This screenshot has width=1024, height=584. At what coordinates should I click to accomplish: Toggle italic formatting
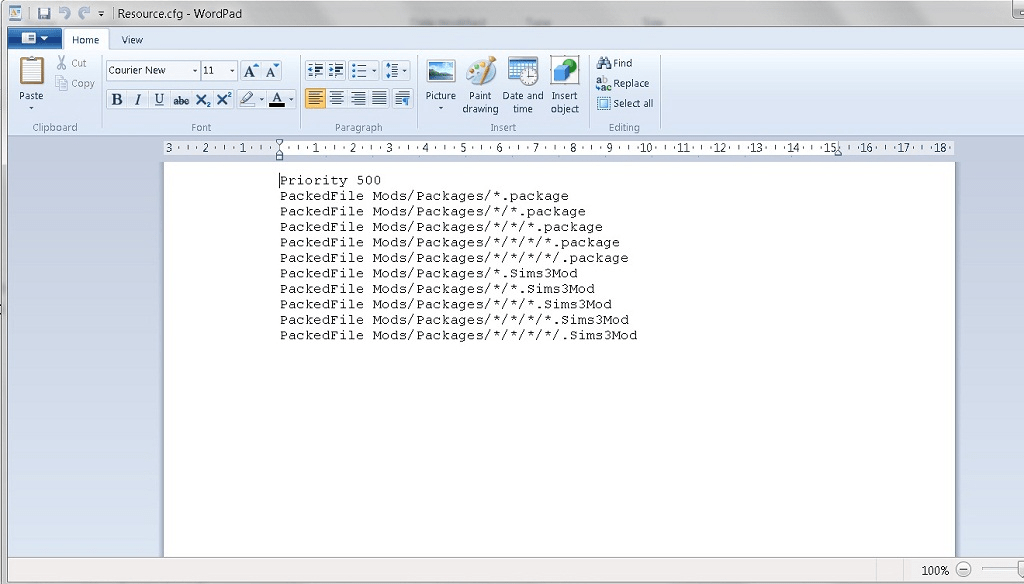(138, 99)
